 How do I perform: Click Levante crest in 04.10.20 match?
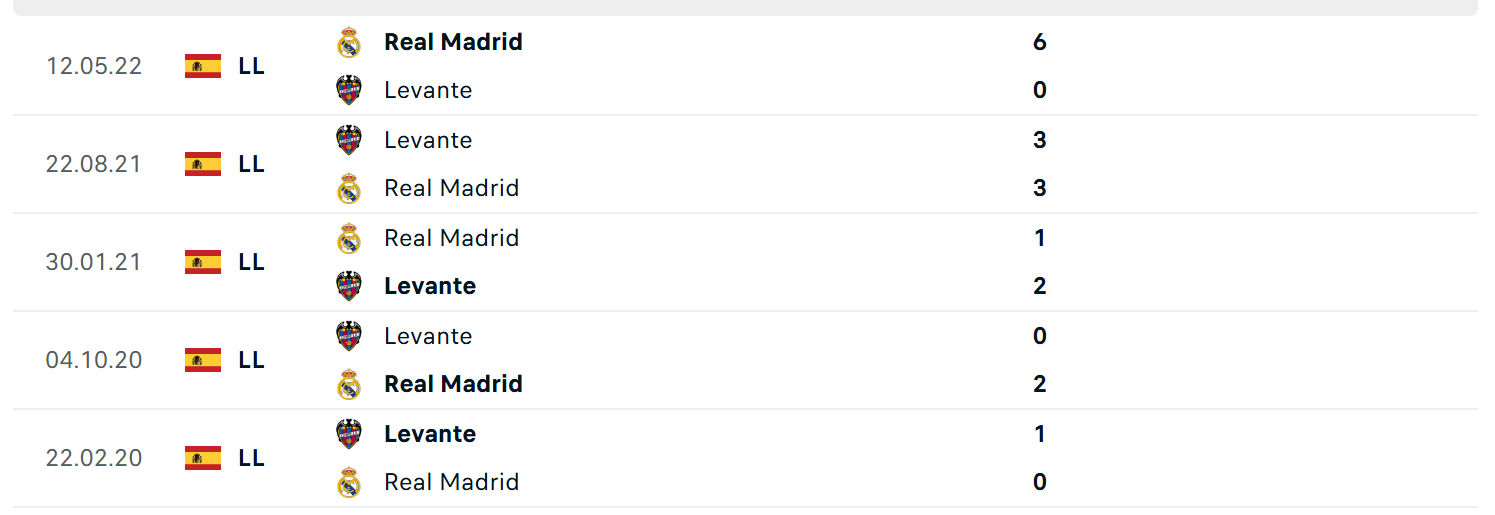point(348,336)
